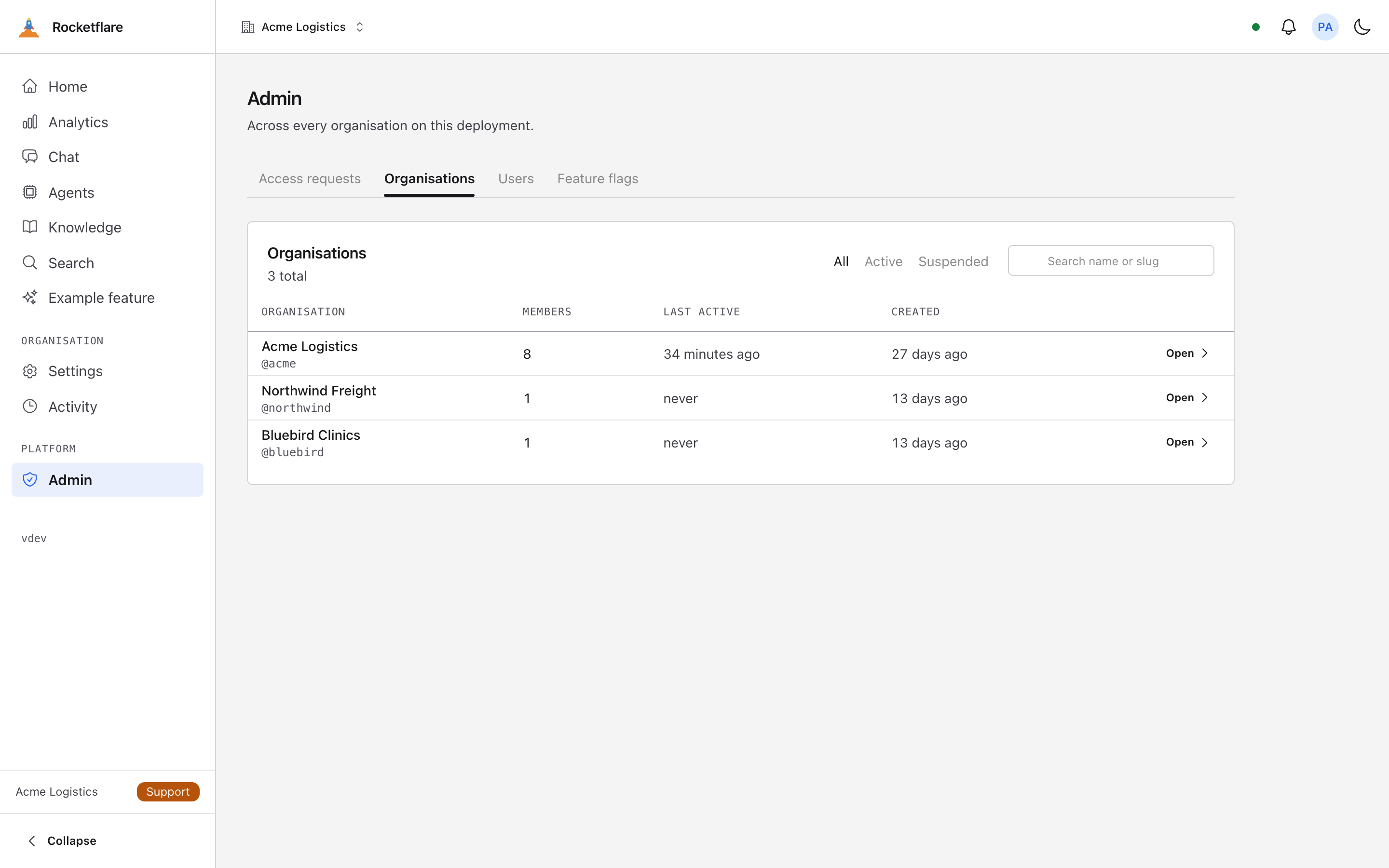Expand the Acme Logistics organisation switcher
Viewport: 1389px width, 868px height.
click(303, 27)
